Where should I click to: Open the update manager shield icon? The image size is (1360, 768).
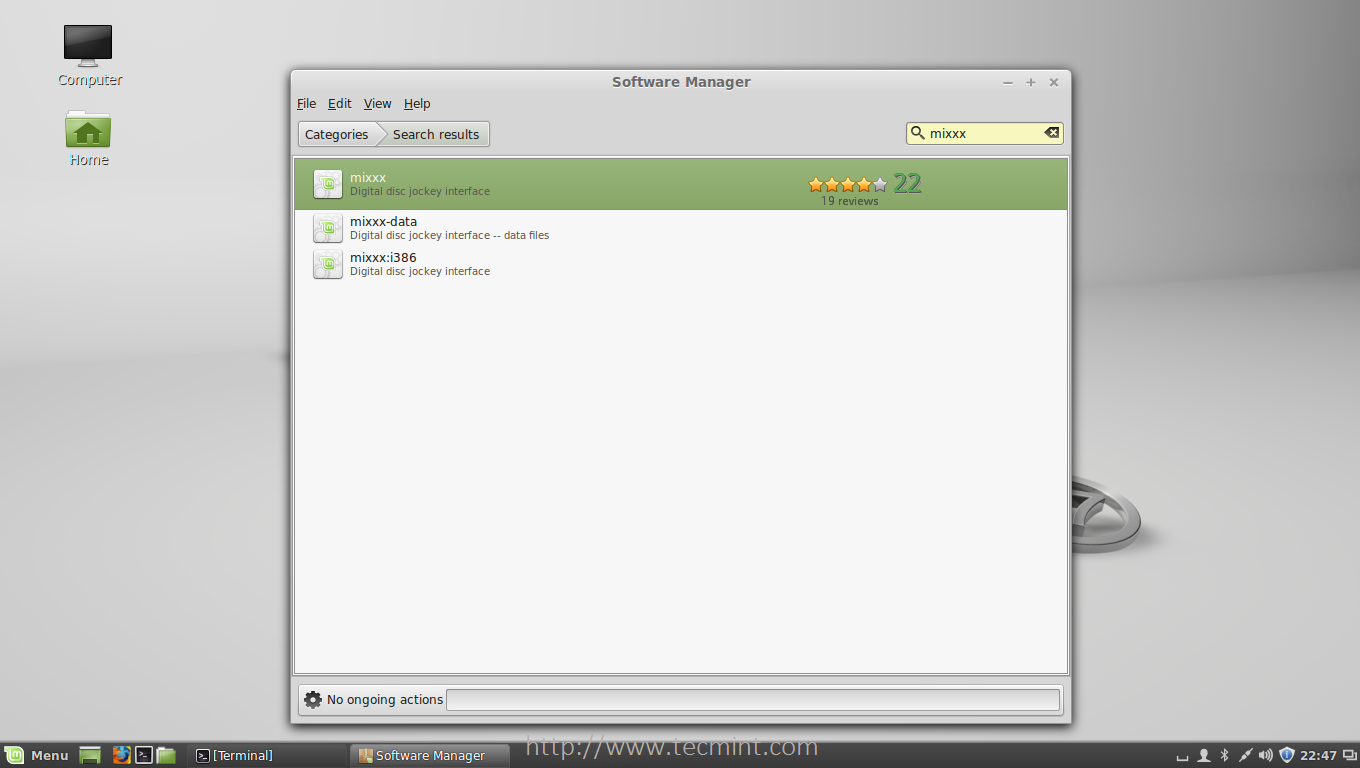click(x=1287, y=755)
